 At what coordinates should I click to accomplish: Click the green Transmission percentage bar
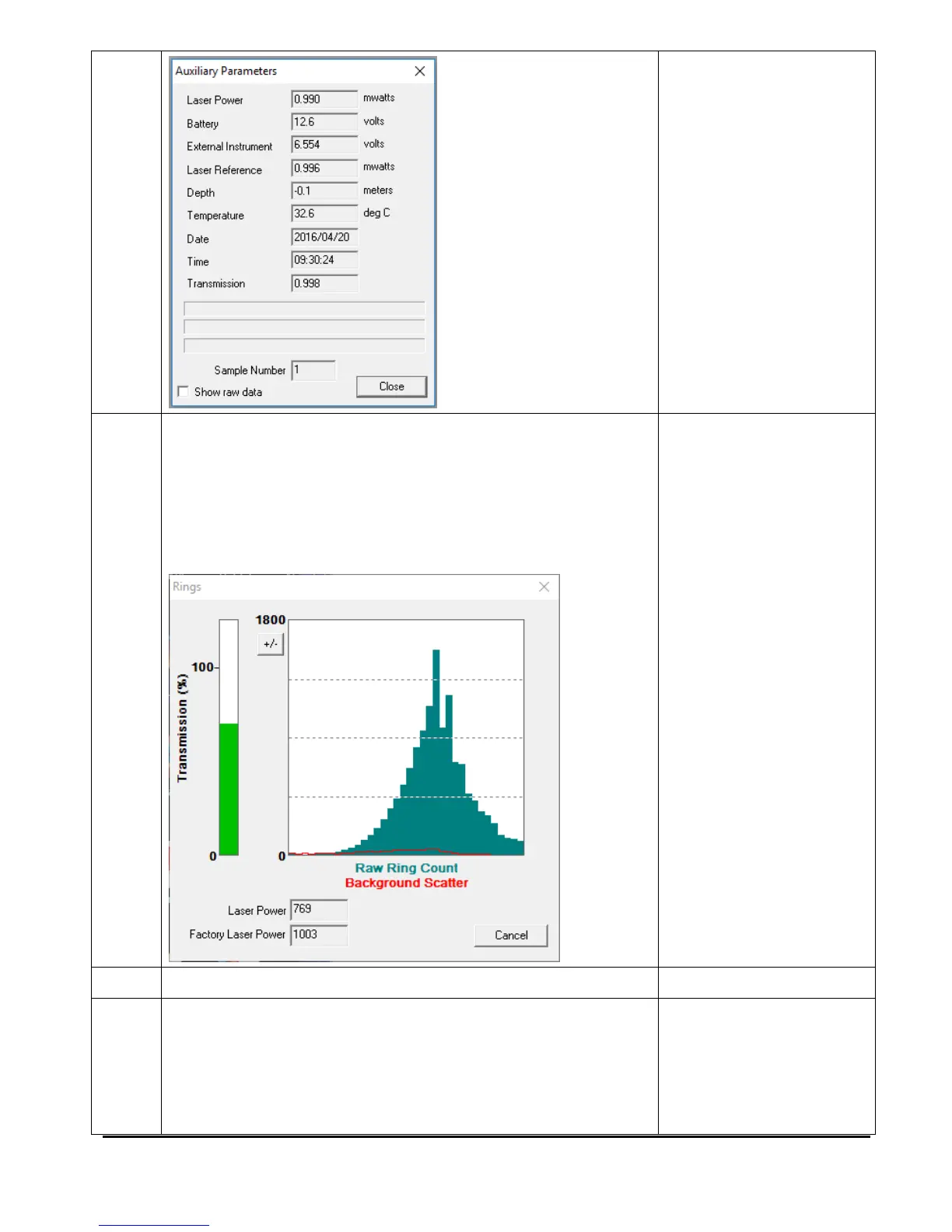(x=229, y=789)
